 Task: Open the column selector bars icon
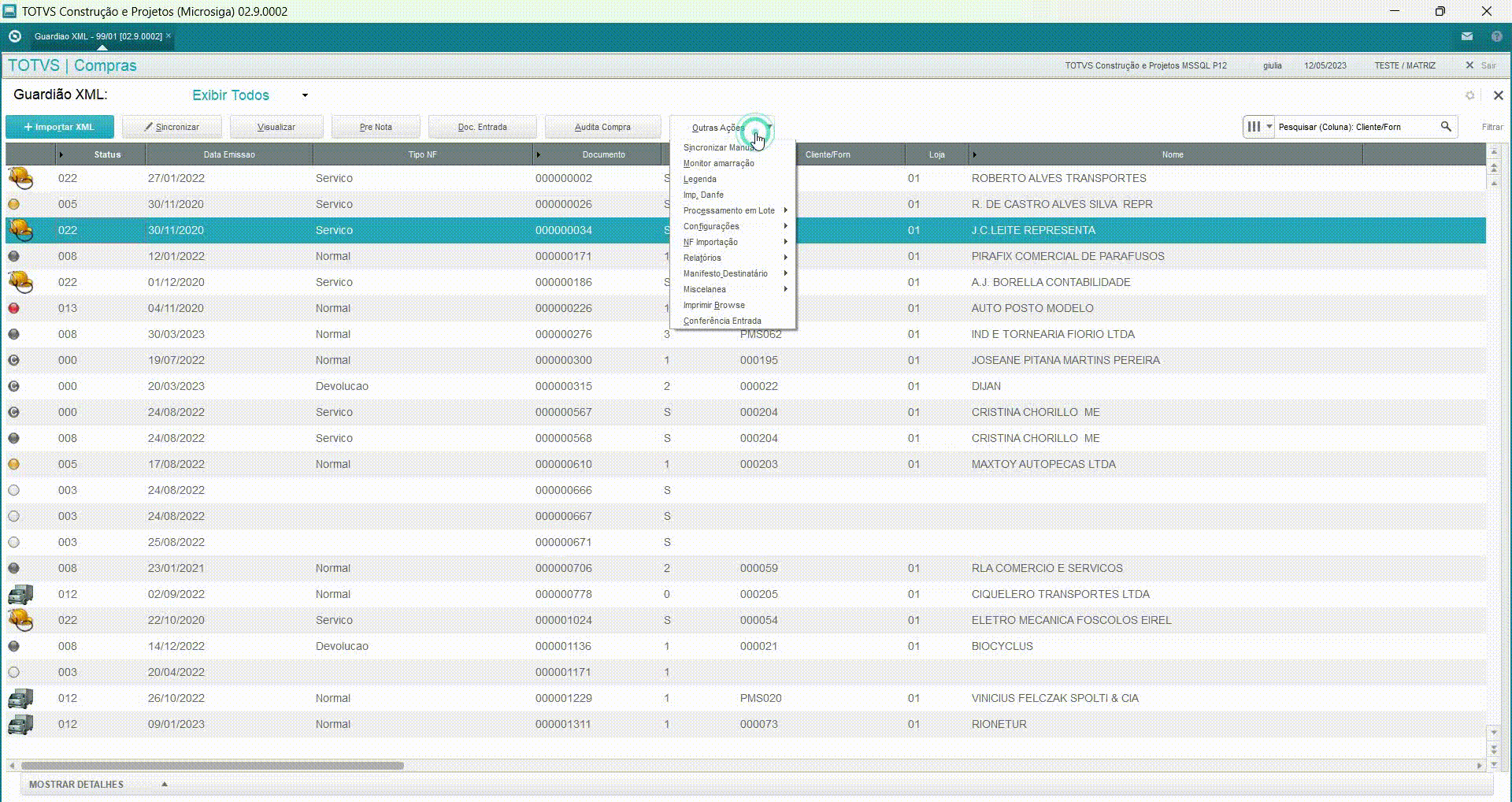click(1254, 126)
